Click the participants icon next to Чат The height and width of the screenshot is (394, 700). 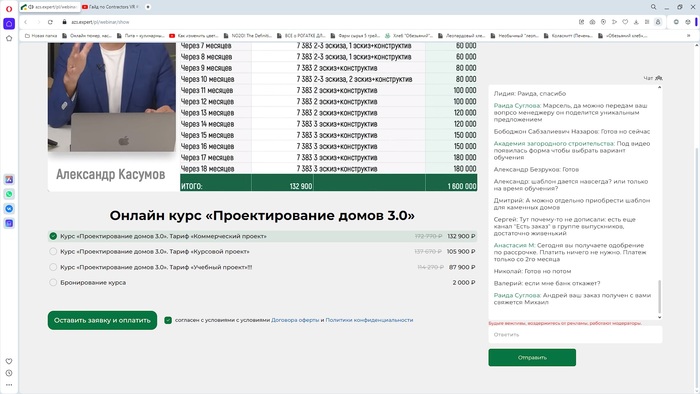659,78
